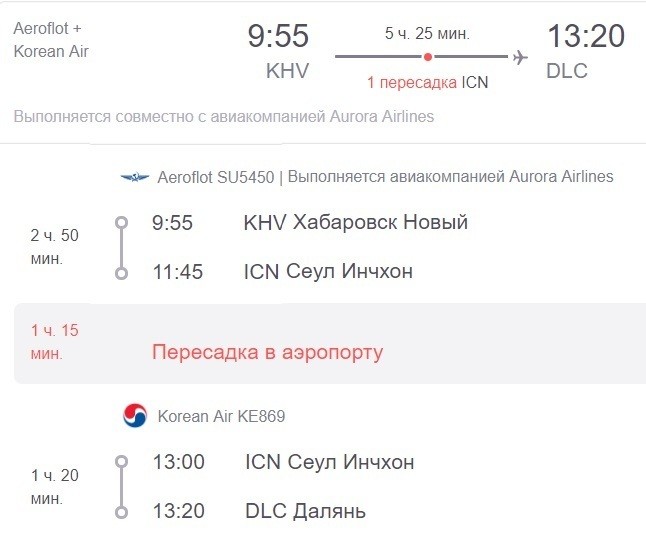Click the Korean Air logo icon

click(134, 416)
